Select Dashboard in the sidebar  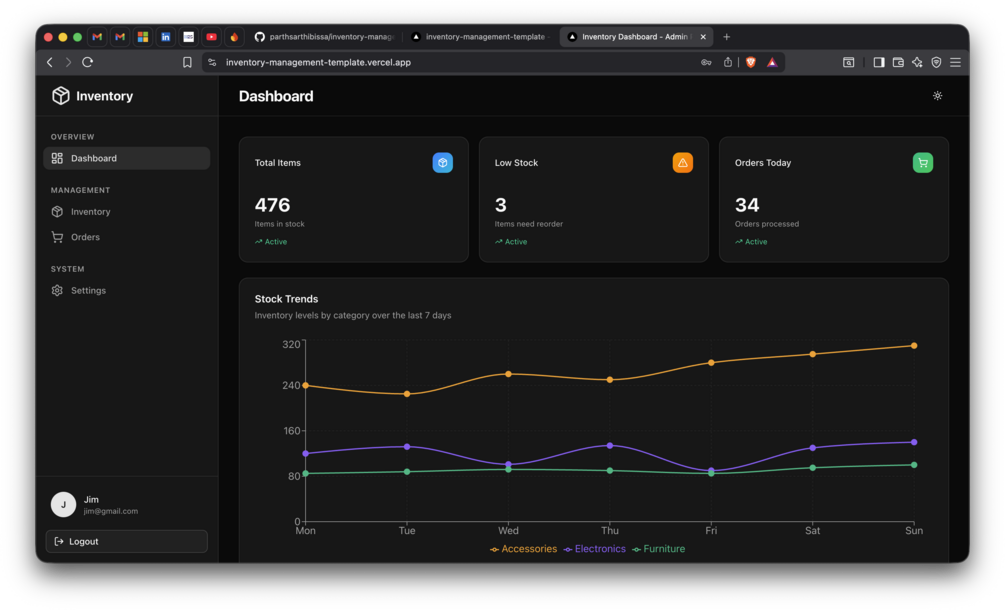(x=126, y=158)
